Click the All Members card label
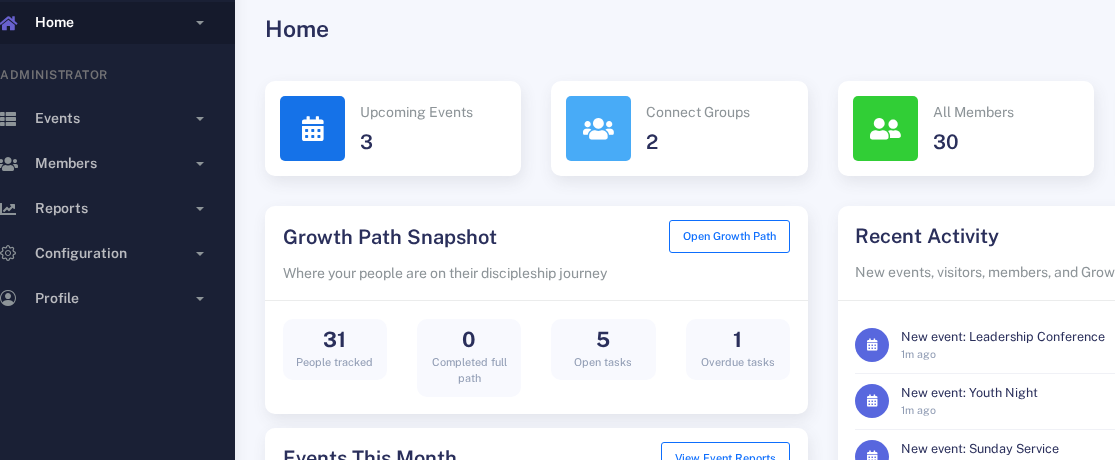The height and width of the screenshot is (460, 1115). 973,112
